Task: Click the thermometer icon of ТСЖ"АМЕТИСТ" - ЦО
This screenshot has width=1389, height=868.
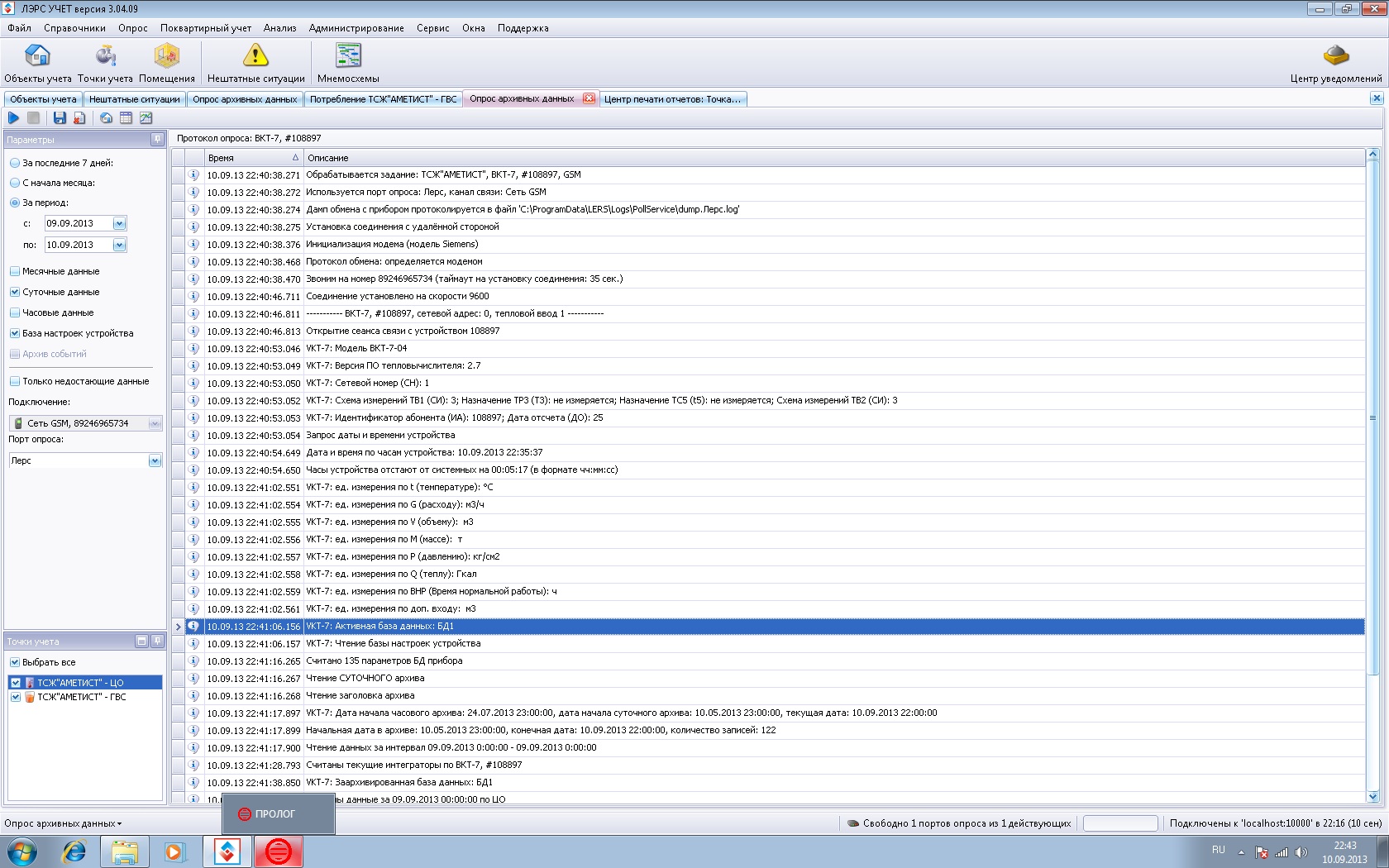Action: (x=30, y=683)
